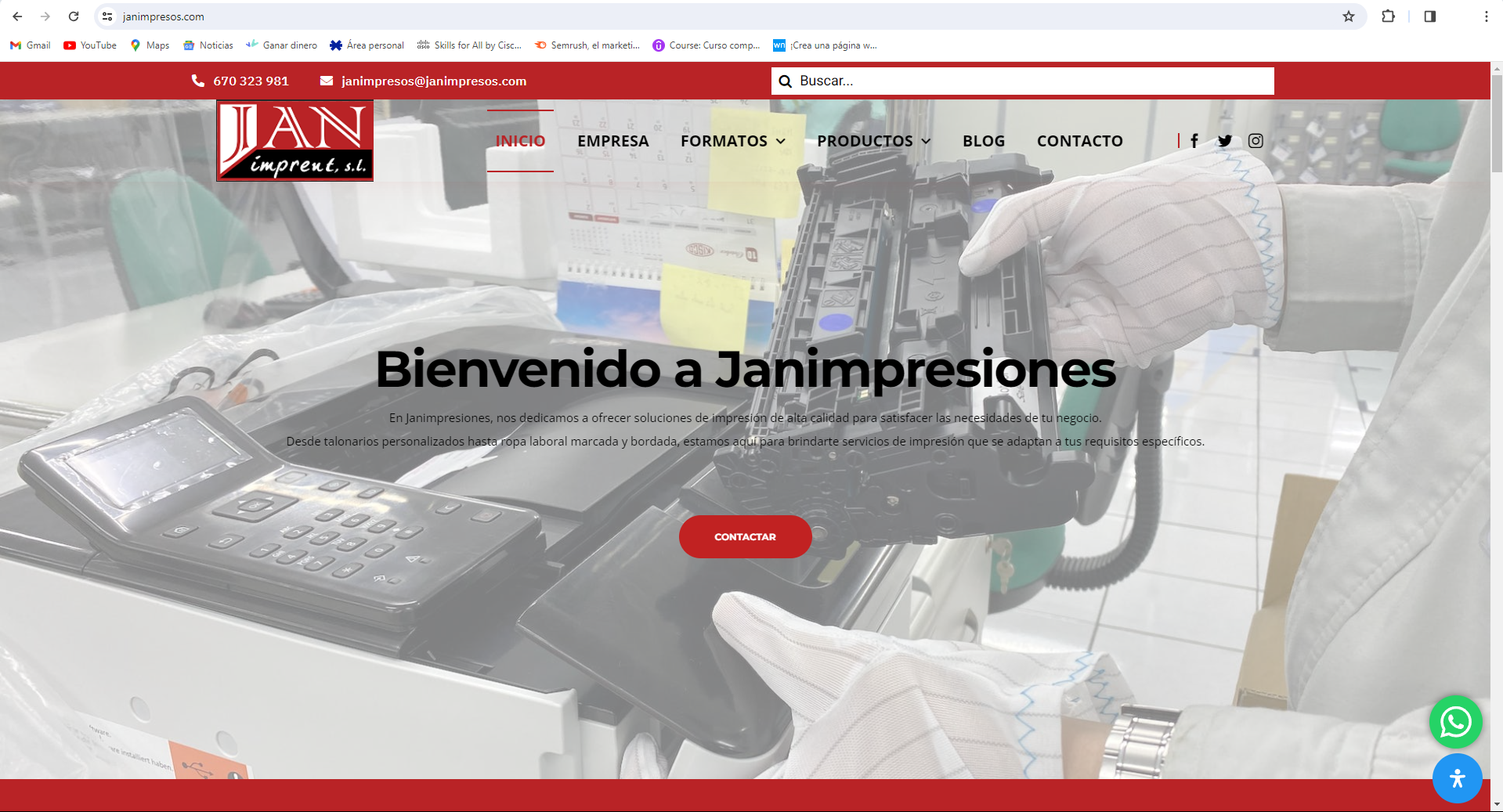1503x812 pixels.
Task: Click the scrollbar down arrow
Action: click(1497, 804)
